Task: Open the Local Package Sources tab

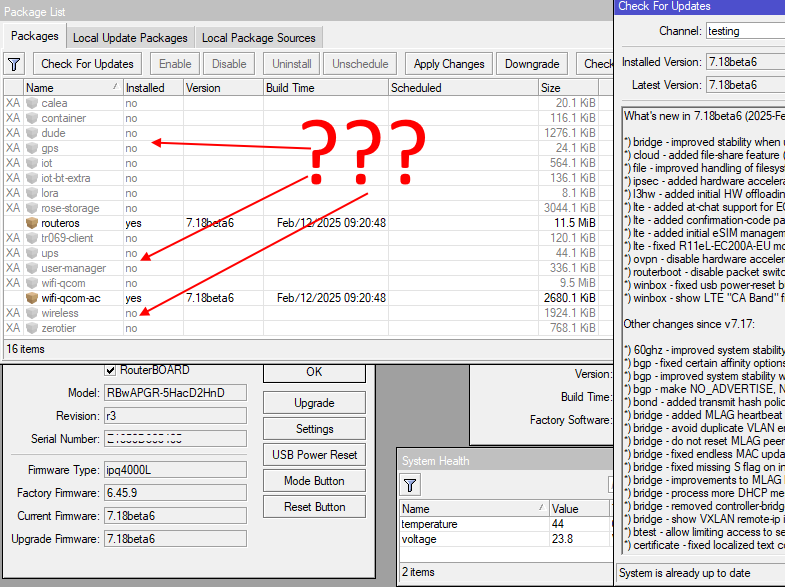Action: click(259, 38)
